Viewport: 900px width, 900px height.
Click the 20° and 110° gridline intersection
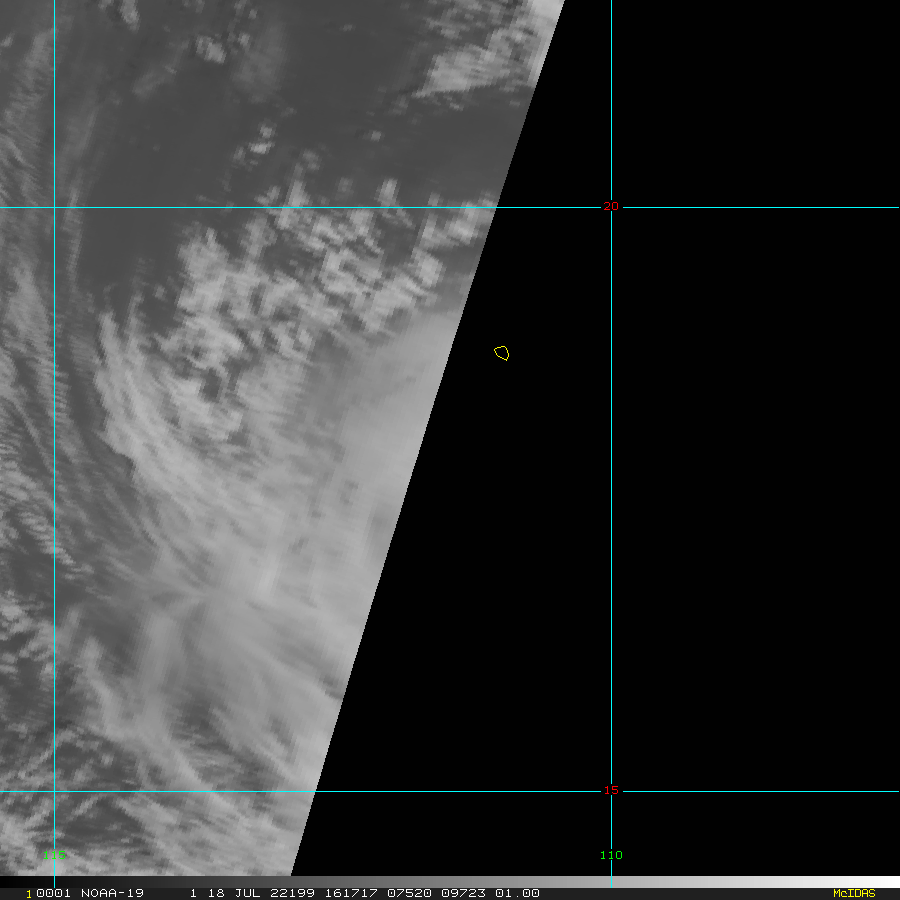click(611, 208)
